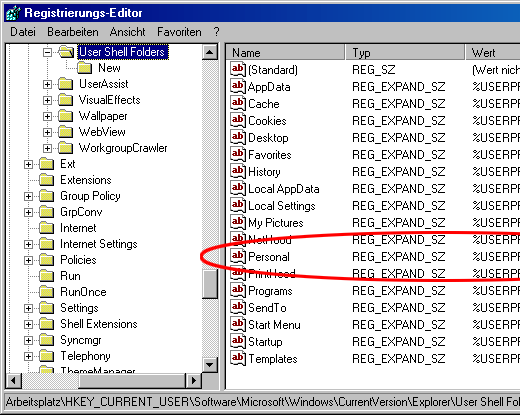Screen dimensions: 520x415
Task: Click the folder icon beside Extensions
Action: 46,180
